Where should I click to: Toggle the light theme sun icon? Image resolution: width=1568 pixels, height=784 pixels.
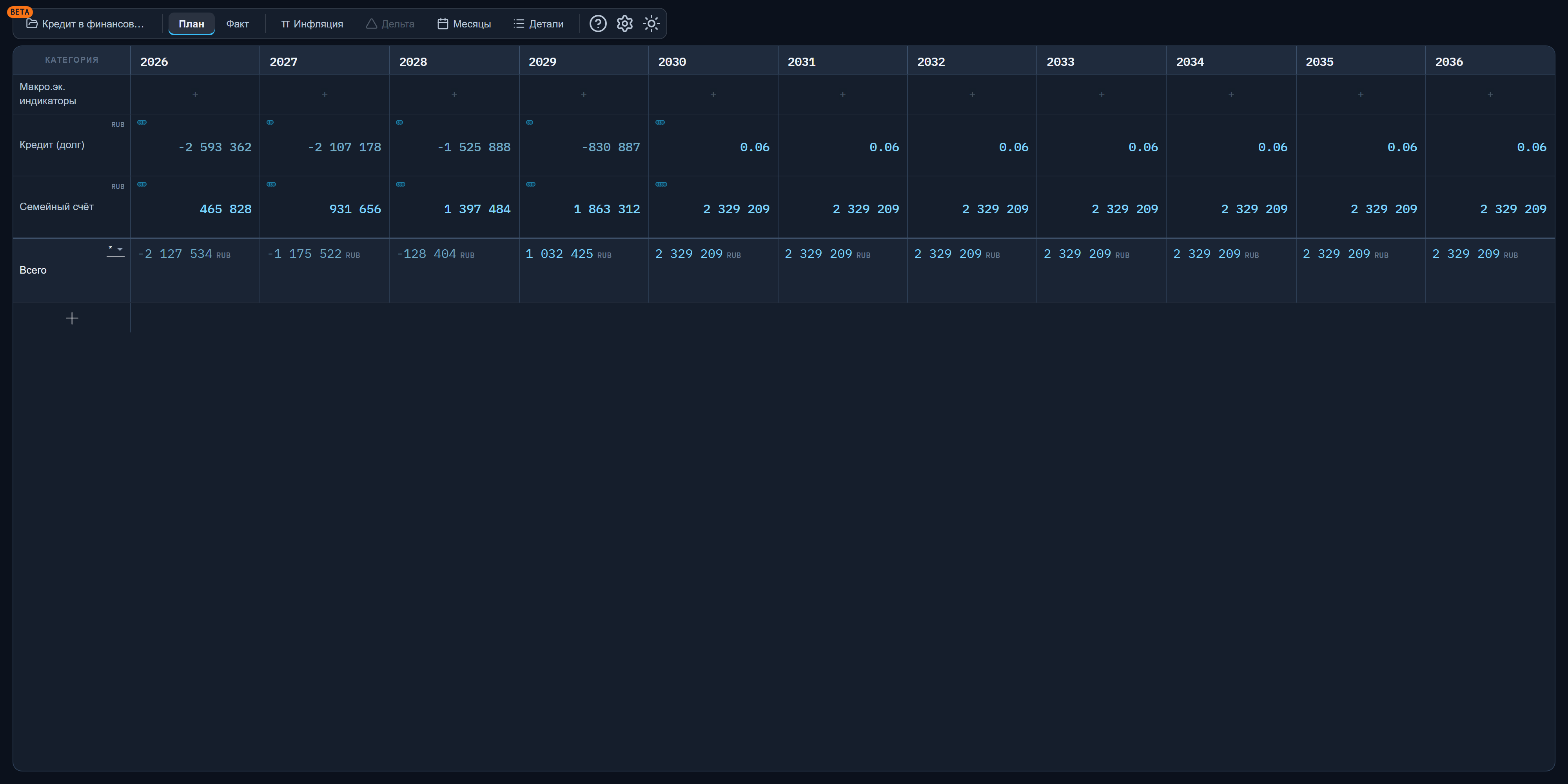click(x=651, y=24)
